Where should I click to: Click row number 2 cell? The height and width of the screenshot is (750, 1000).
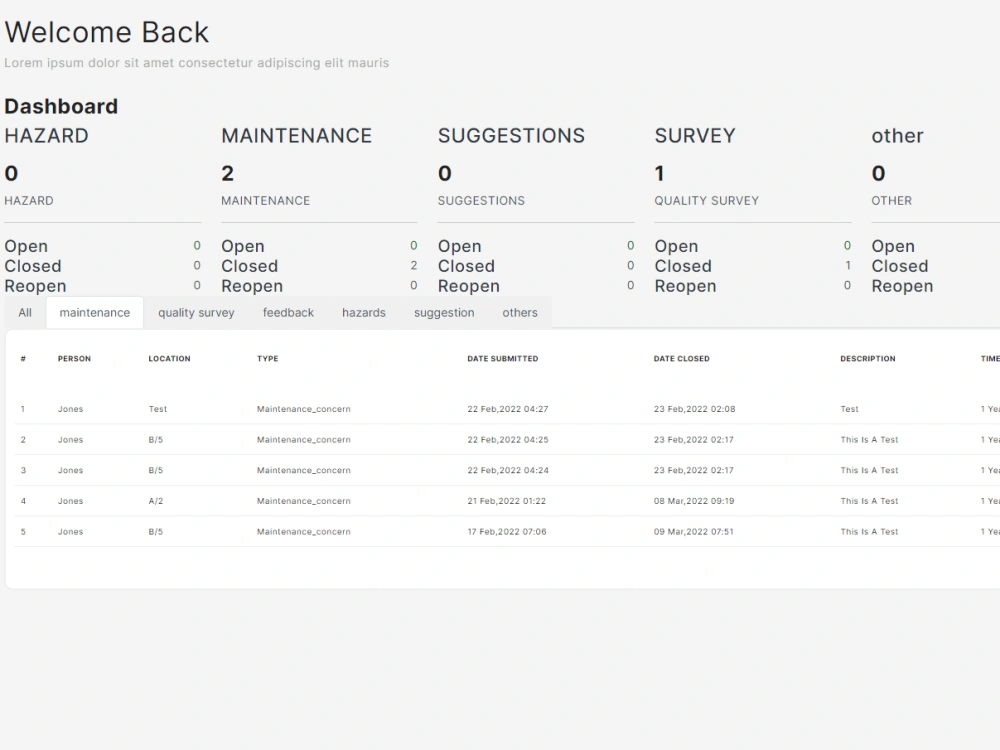[23, 439]
